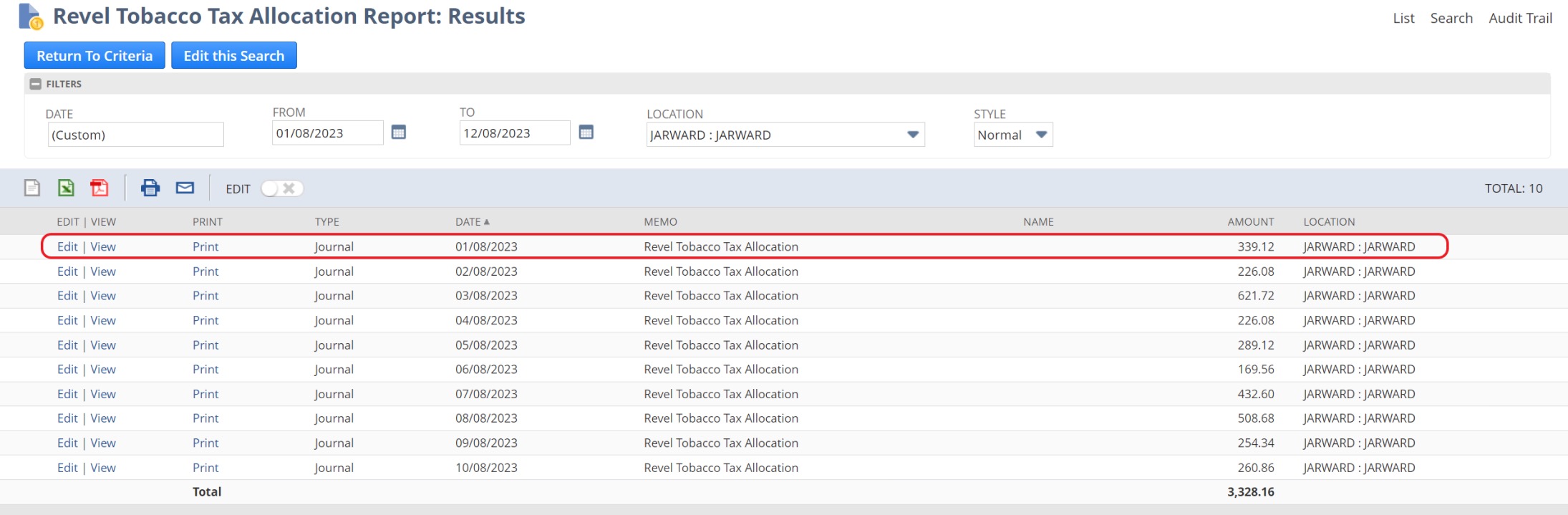Click Print for the 05/08/2023 journal
This screenshot has width=1568, height=515.
(x=205, y=345)
